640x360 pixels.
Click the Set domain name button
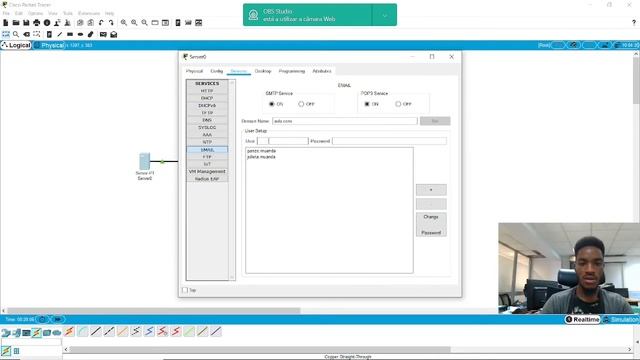click(x=435, y=121)
